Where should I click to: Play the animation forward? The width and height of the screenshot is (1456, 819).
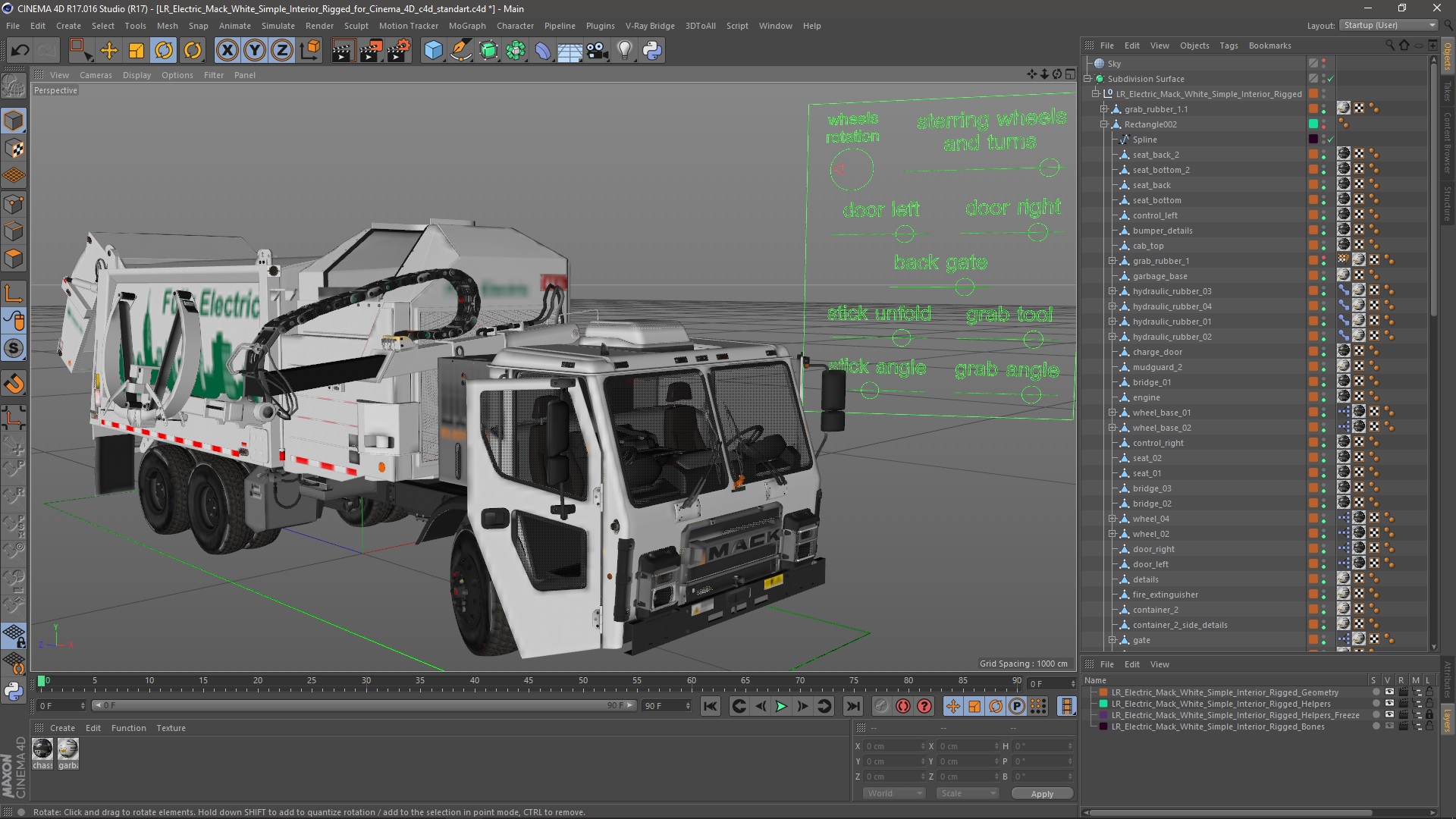coord(781,706)
